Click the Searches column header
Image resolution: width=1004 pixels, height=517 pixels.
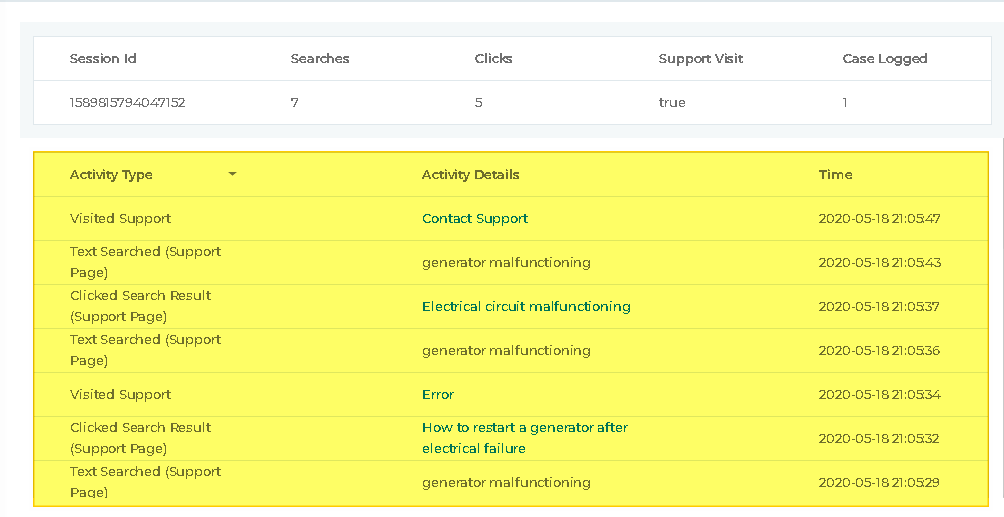(320, 58)
